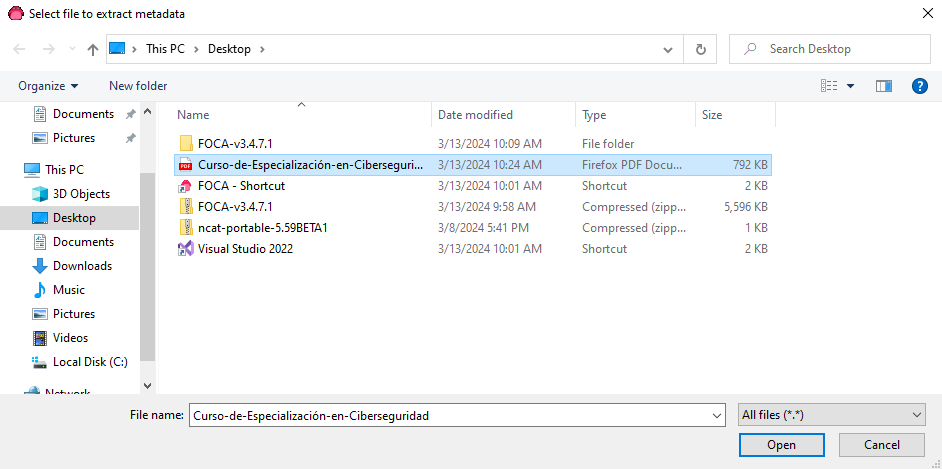Viewport: 942px width, 469px height.
Task: Click the FOCA shortcut icon
Action: click(186, 186)
